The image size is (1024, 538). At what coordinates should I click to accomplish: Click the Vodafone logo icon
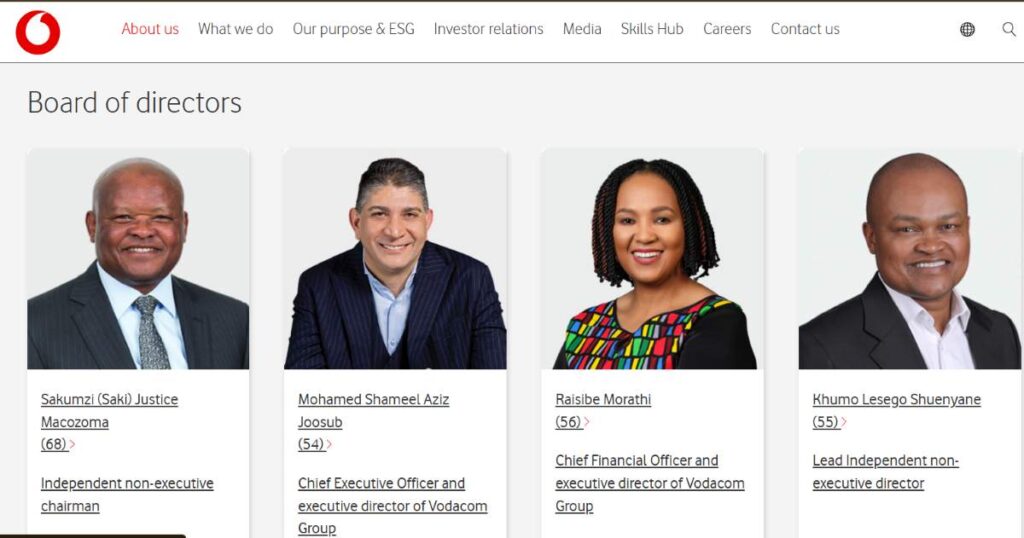pos(38,32)
